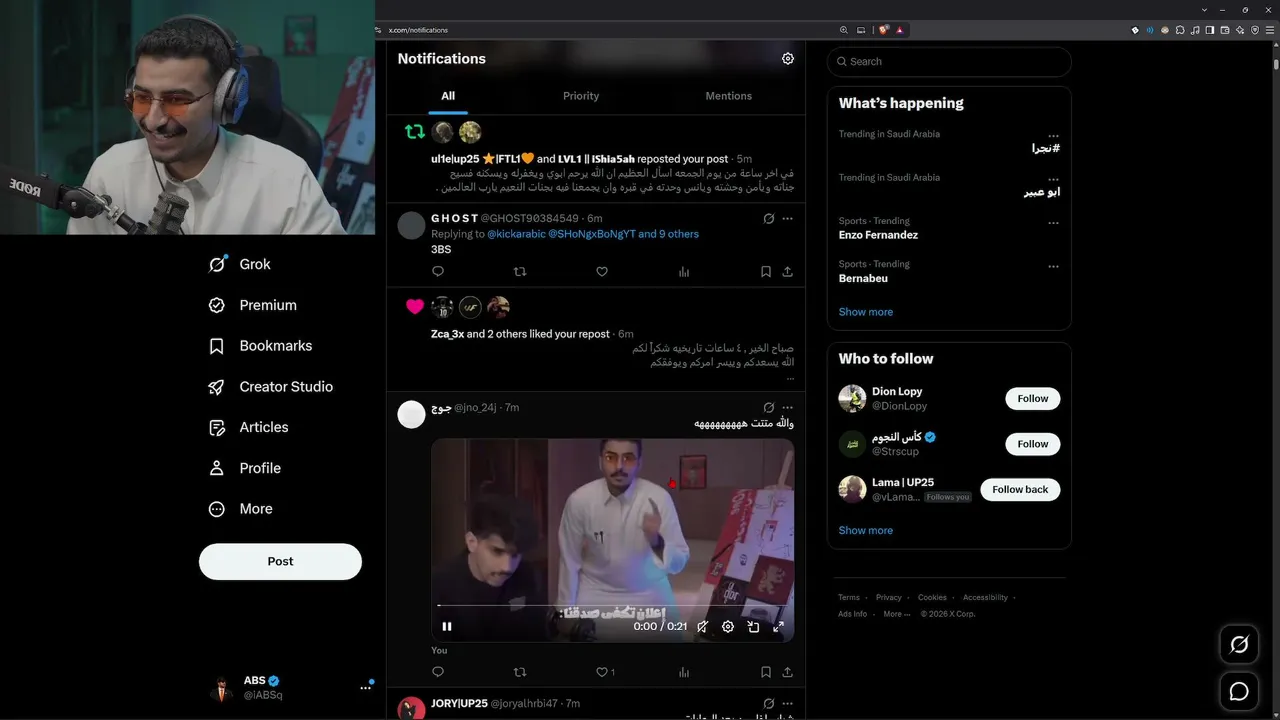Go to Bookmarks in the sidebar

pos(260,346)
